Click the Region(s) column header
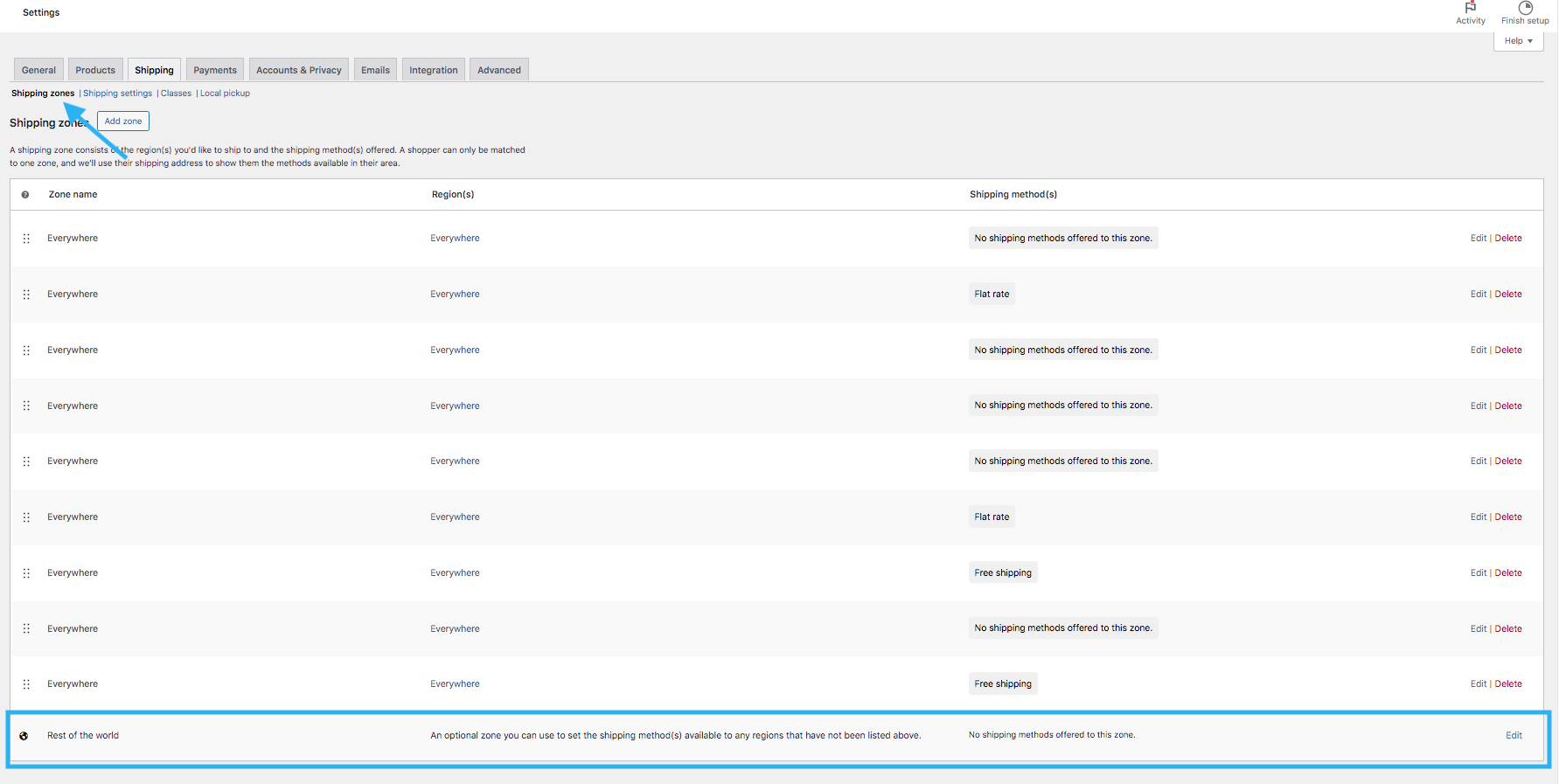 pos(453,195)
